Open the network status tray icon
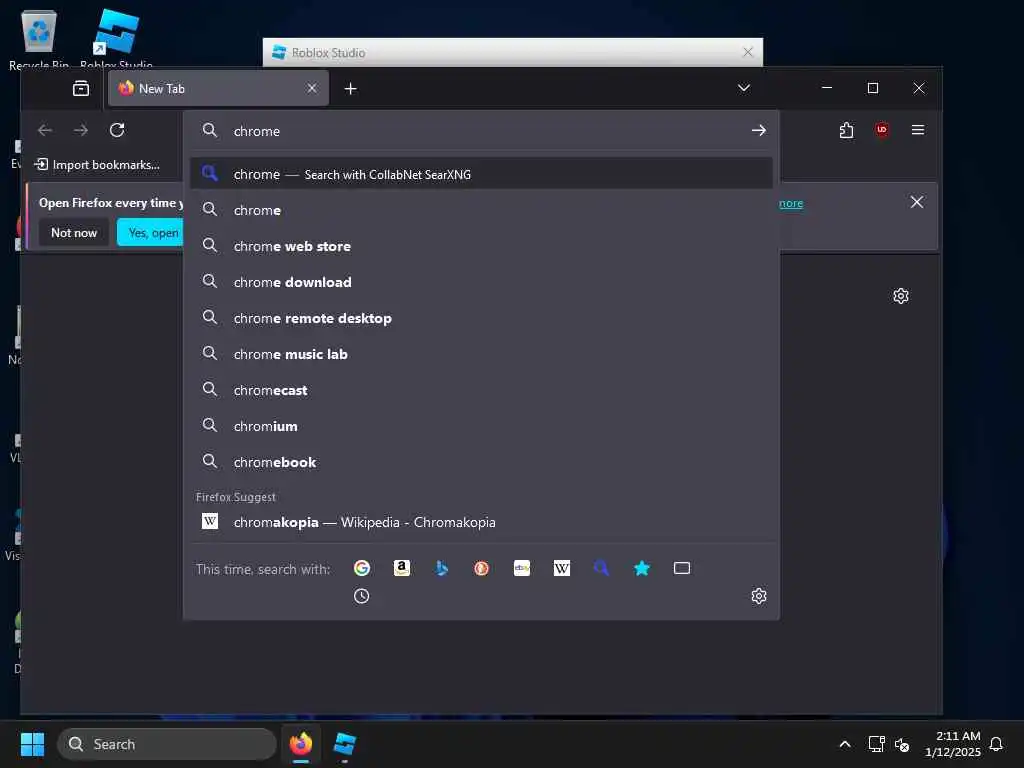 coord(876,744)
